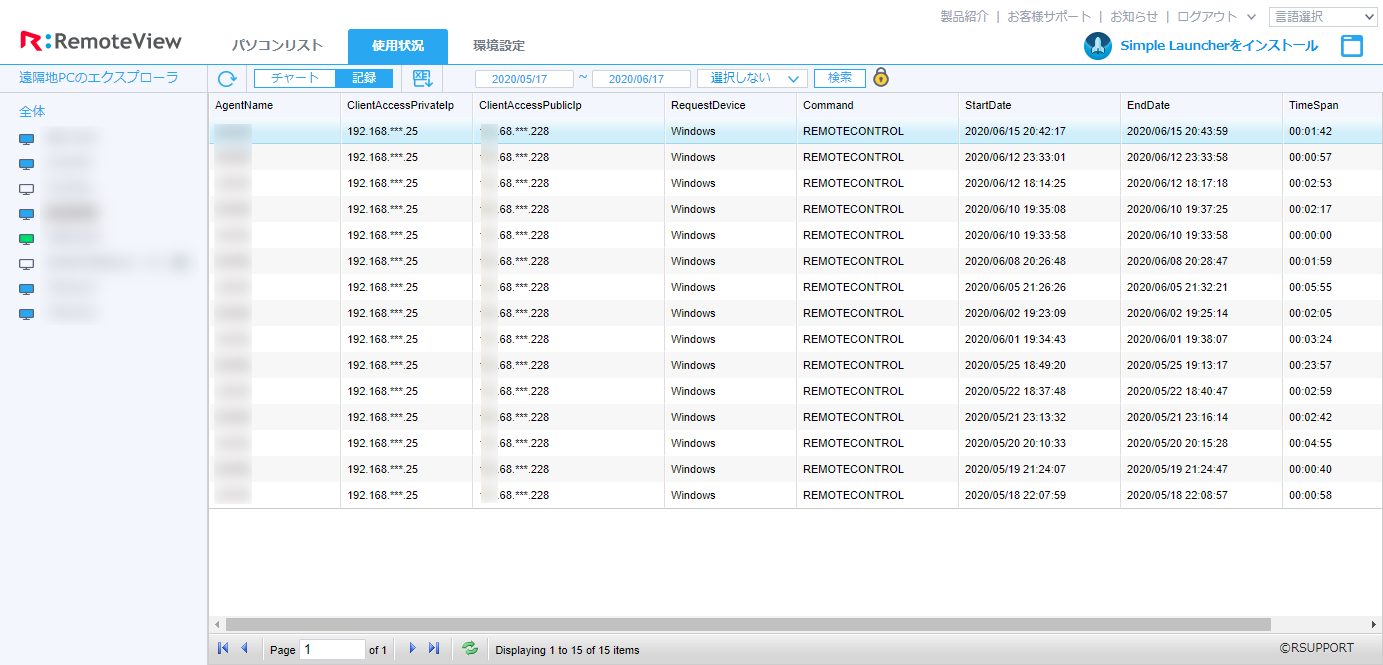This screenshot has width=1383, height=665.
Task: Click the green refresh icon in the status bar
Action: click(x=469, y=649)
